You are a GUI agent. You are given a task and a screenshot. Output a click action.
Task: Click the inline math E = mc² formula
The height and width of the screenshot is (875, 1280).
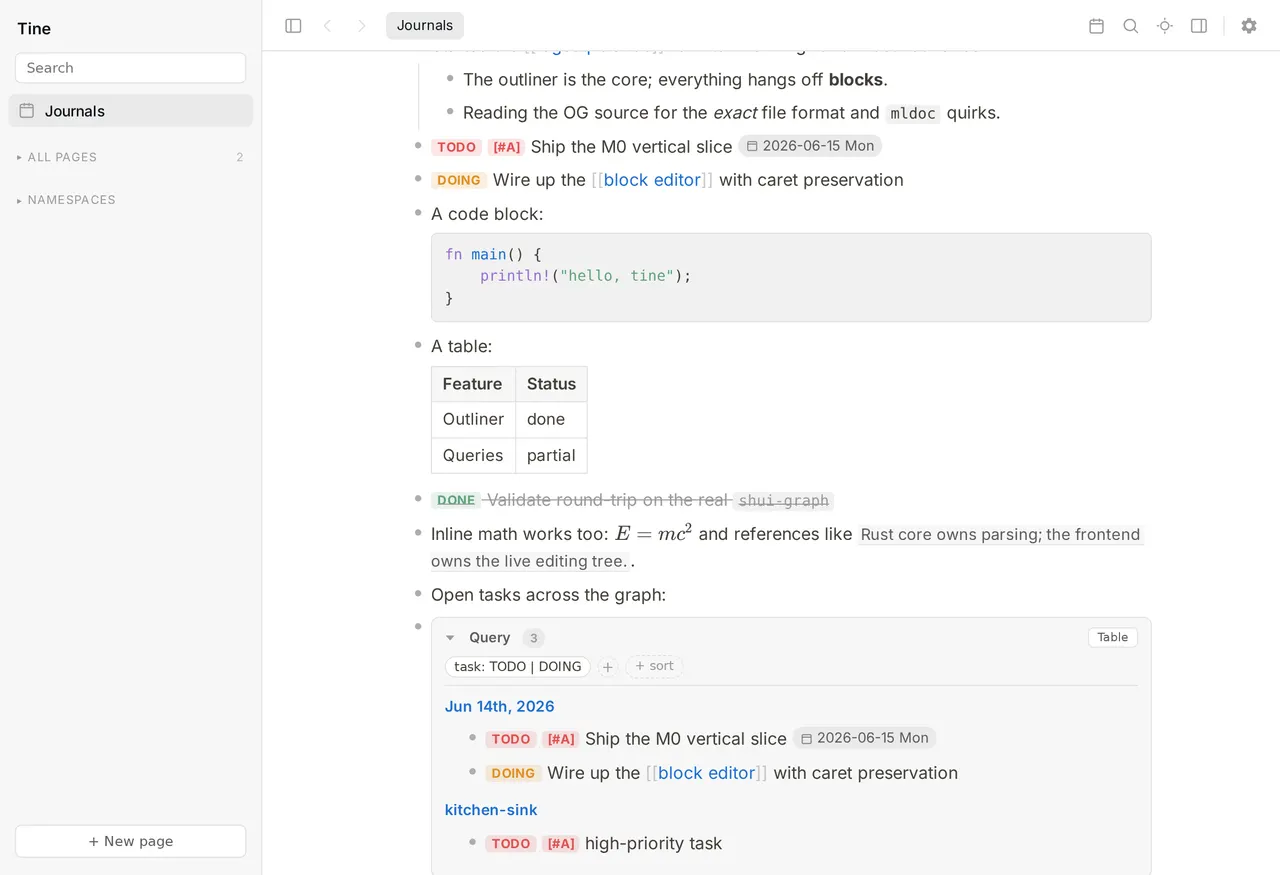tap(653, 533)
